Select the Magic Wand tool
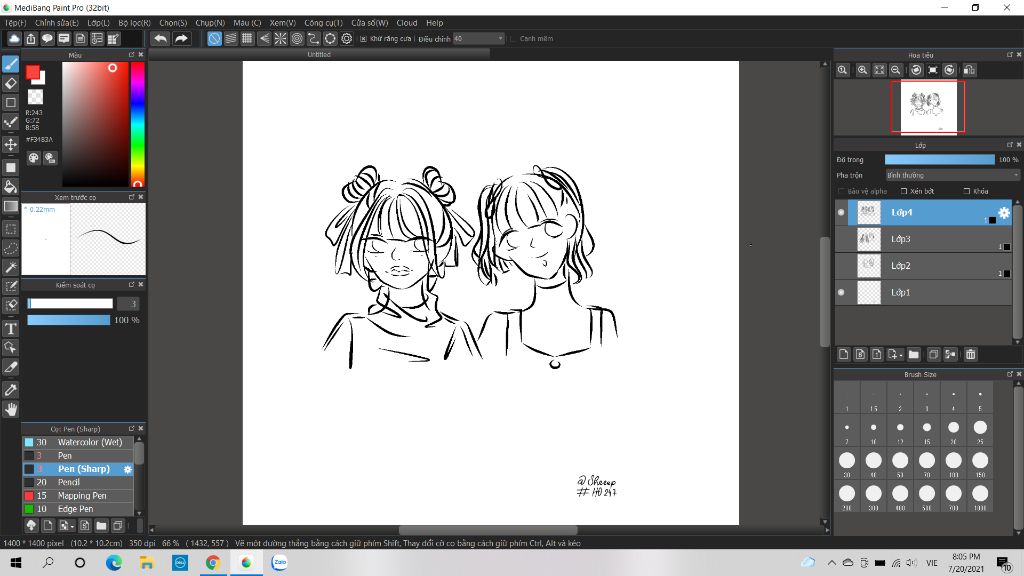 coord(10,268)
